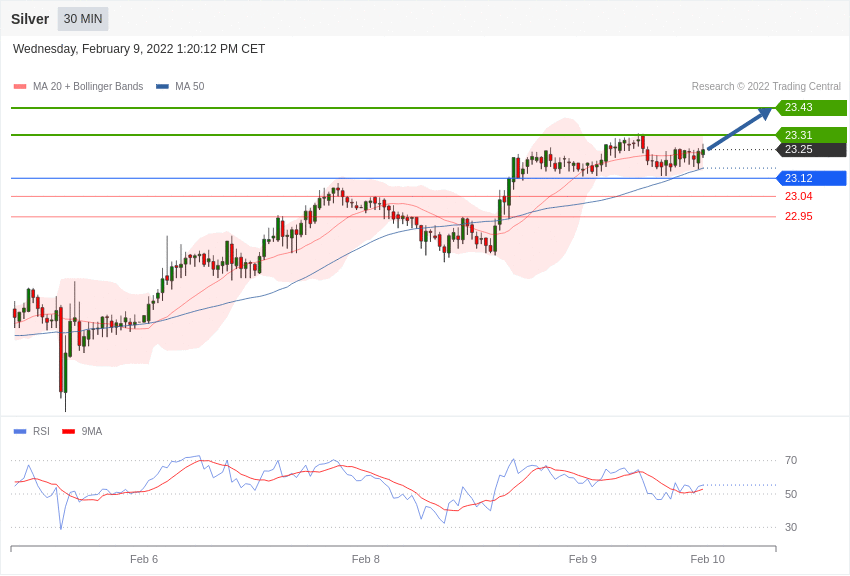Image resolution: width=850 pixels, height=576 pixels.
Task: Click the red 9MA legend swatch
Action: point(69,431)
